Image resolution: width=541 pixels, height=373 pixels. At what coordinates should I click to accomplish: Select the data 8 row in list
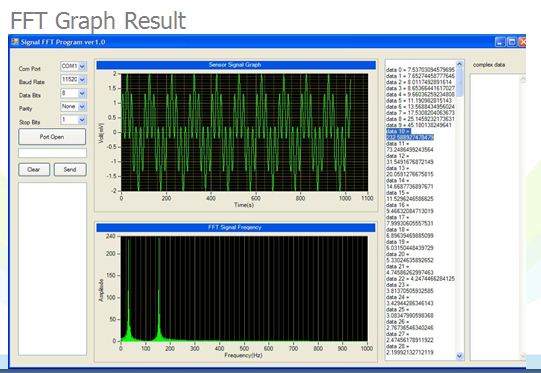(x=420, y=119)
